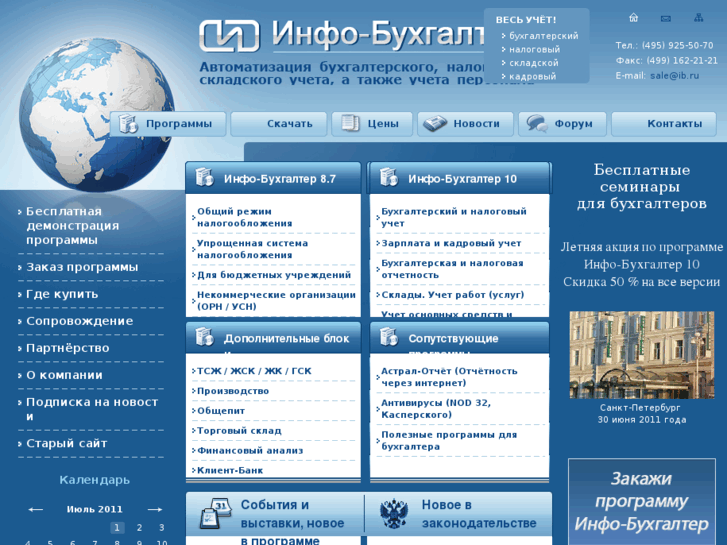Image resolution: width=727 pixels, height=545 pixels.
Task: Open Бесплатные семинары для бухгалтеров heading
Action: click(642, 187)
